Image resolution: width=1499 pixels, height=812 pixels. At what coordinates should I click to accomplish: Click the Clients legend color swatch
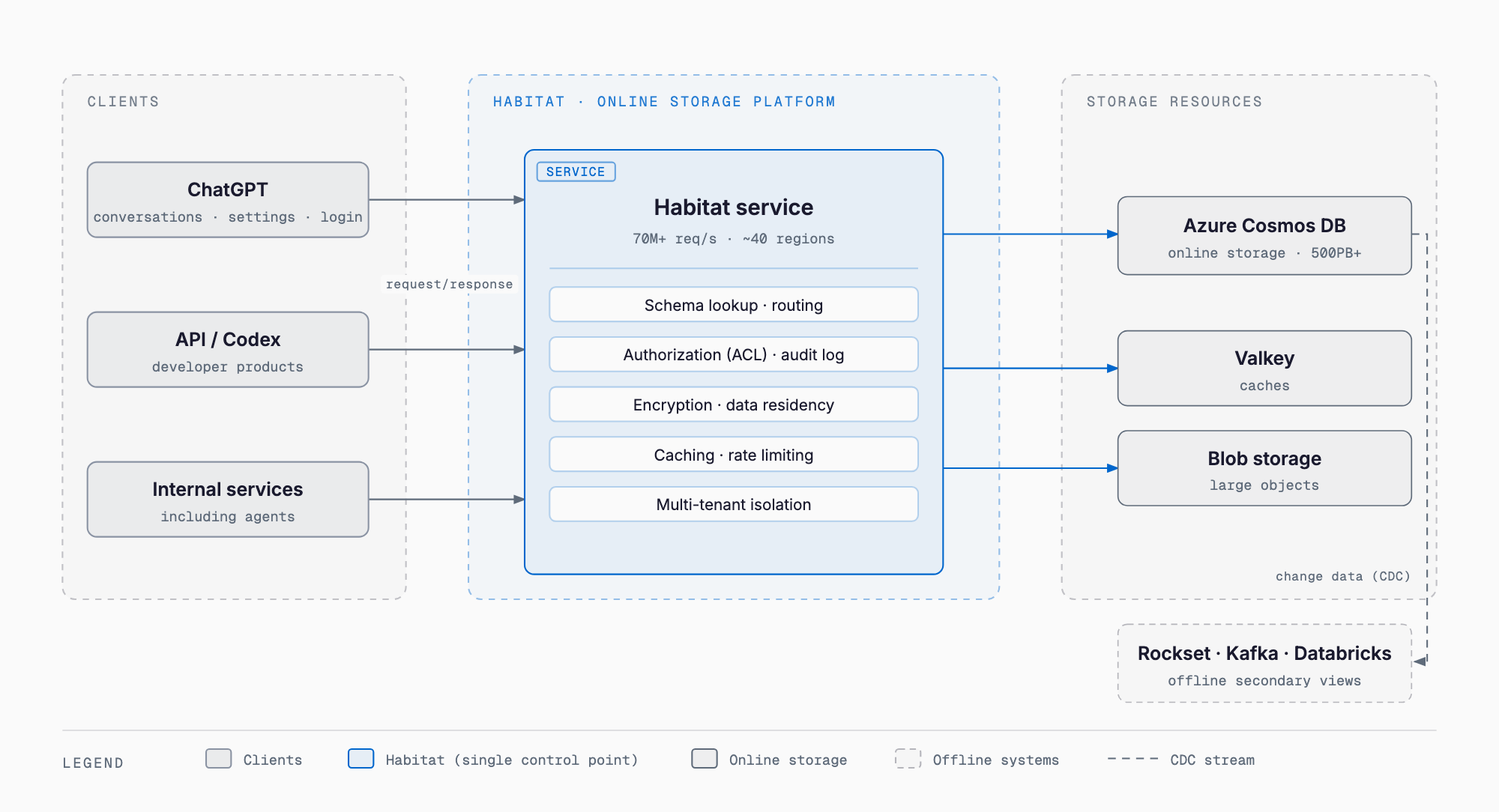tap(219, 759)
